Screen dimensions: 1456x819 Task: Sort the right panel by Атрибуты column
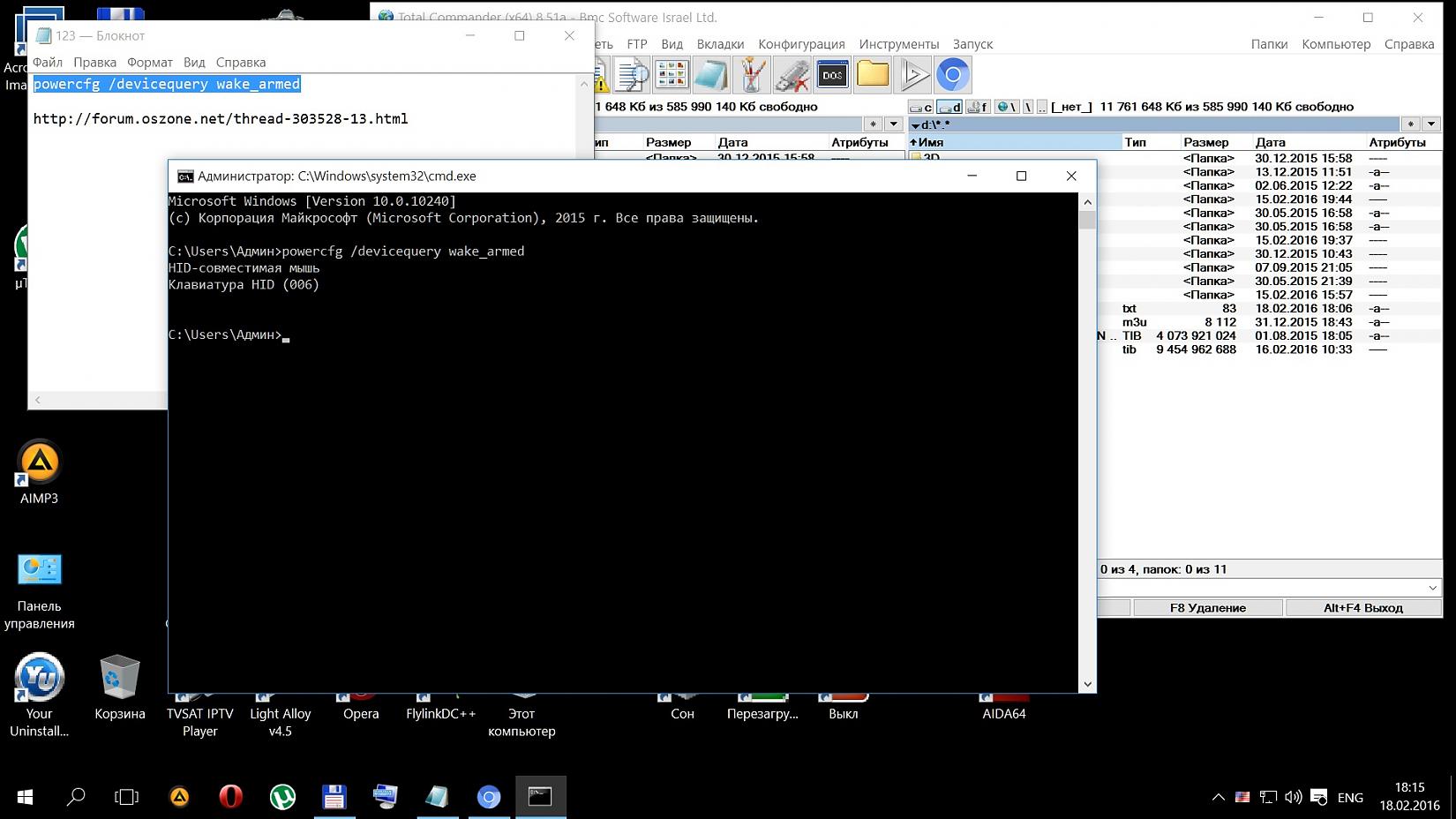pos(1404,142)
